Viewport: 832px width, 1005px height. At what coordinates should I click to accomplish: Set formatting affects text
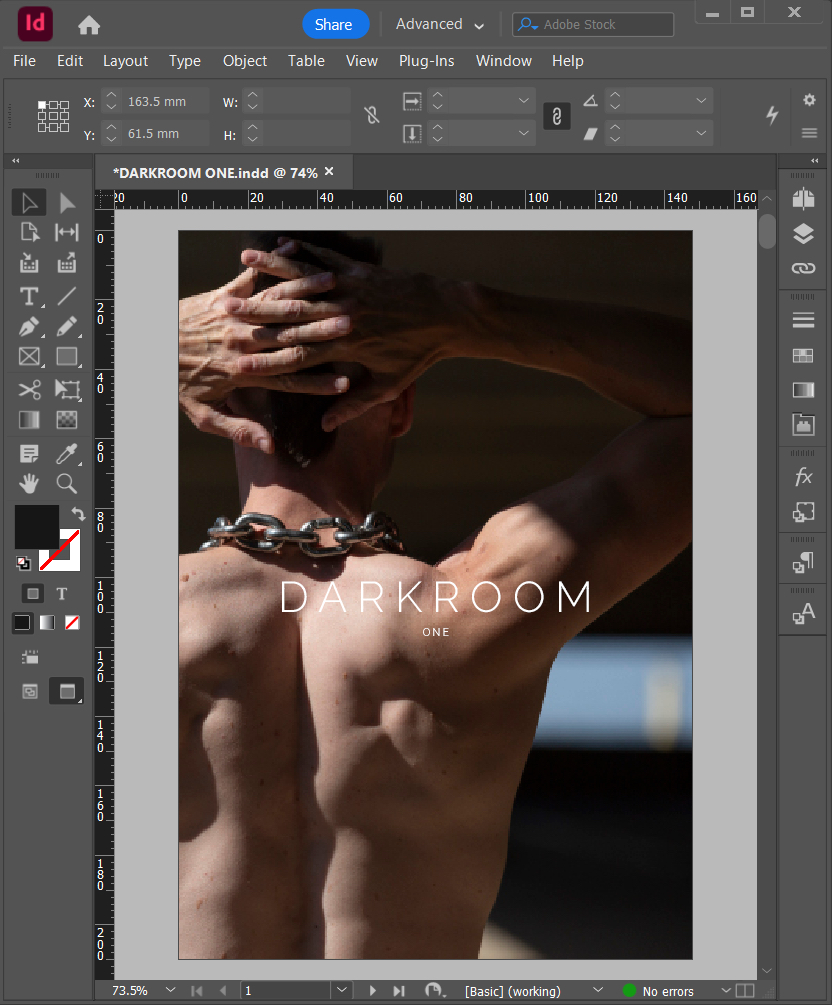click(62, 594)
